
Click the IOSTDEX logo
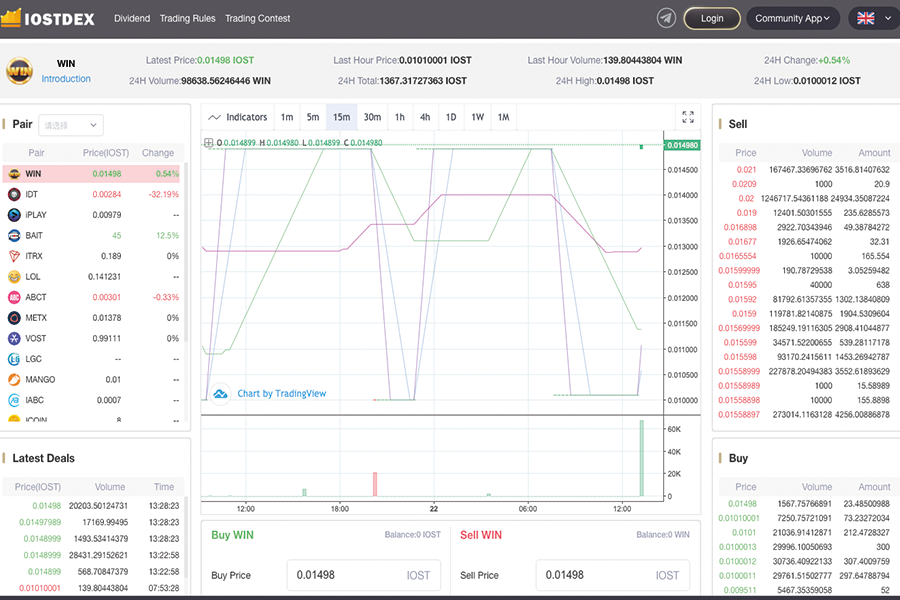pyautogui.click(x=48, y=18)
